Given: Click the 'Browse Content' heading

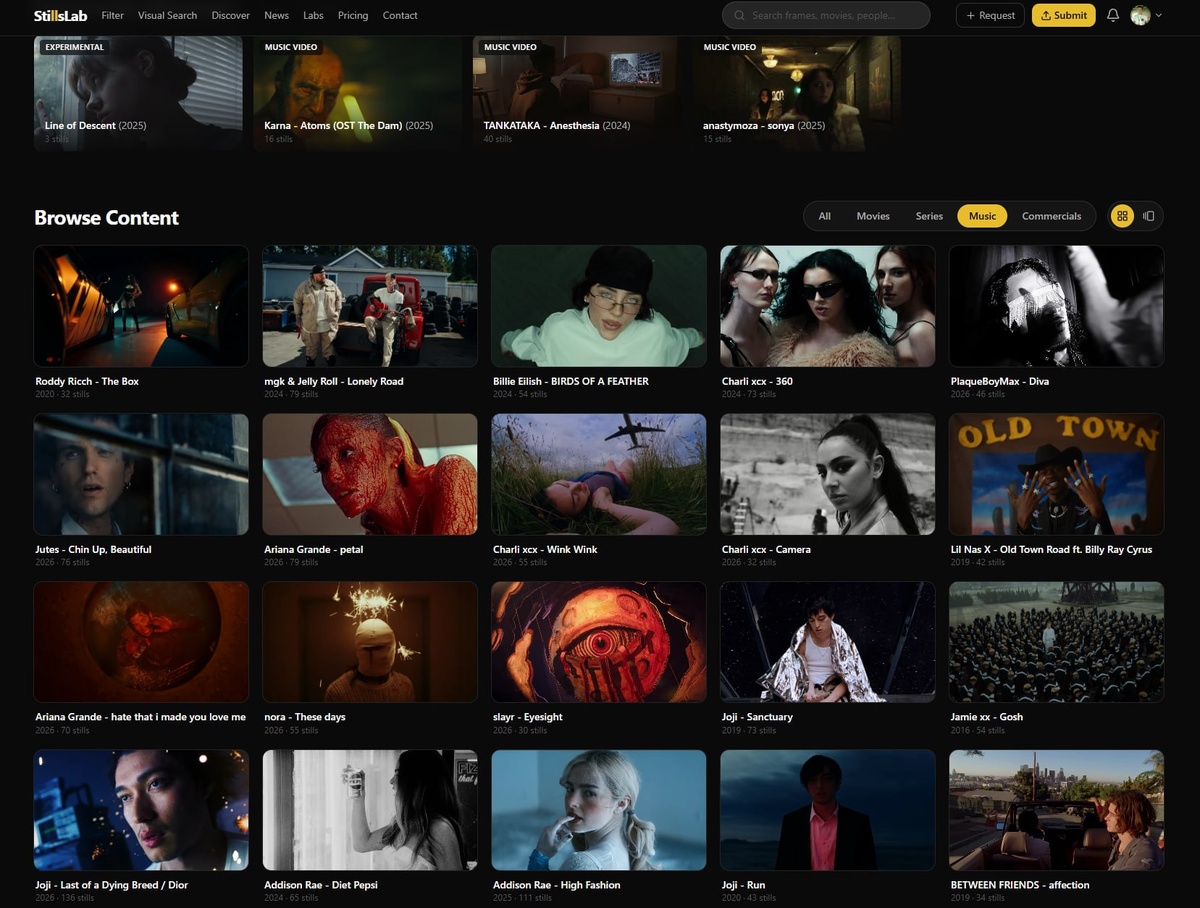Looking at the screenshot, I should coord(107,218).
